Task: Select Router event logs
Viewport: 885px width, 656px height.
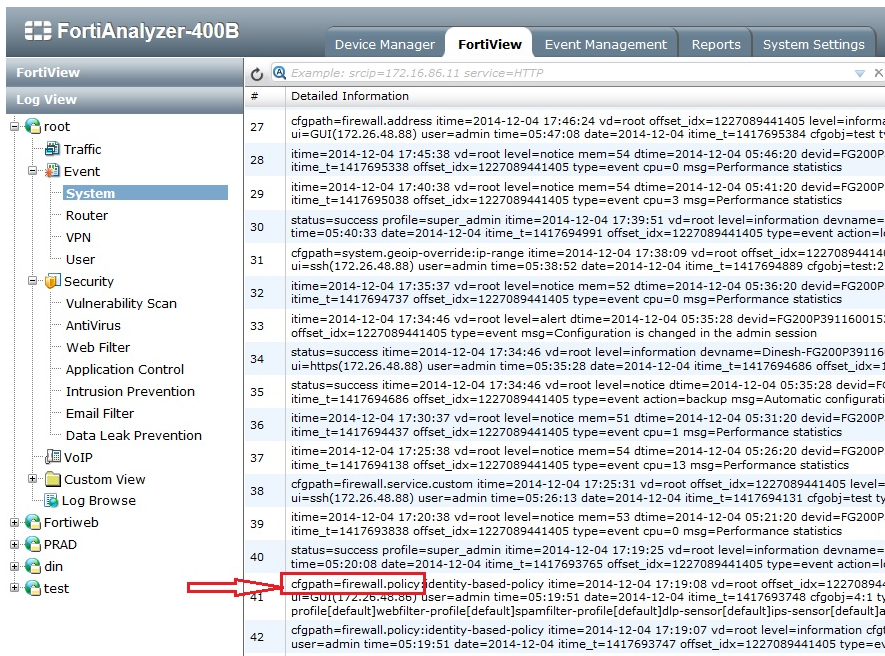Action: 87,215
